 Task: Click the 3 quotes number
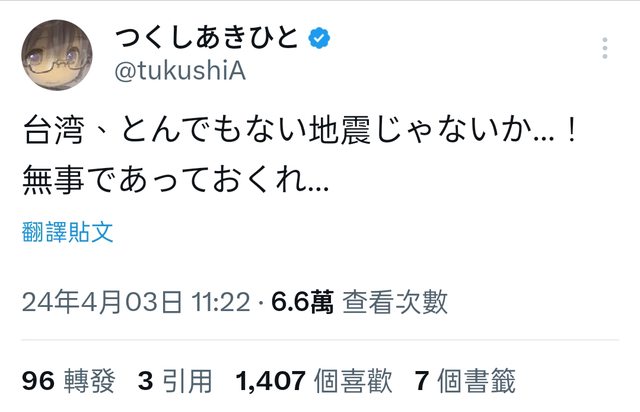(x=145, y=379)
